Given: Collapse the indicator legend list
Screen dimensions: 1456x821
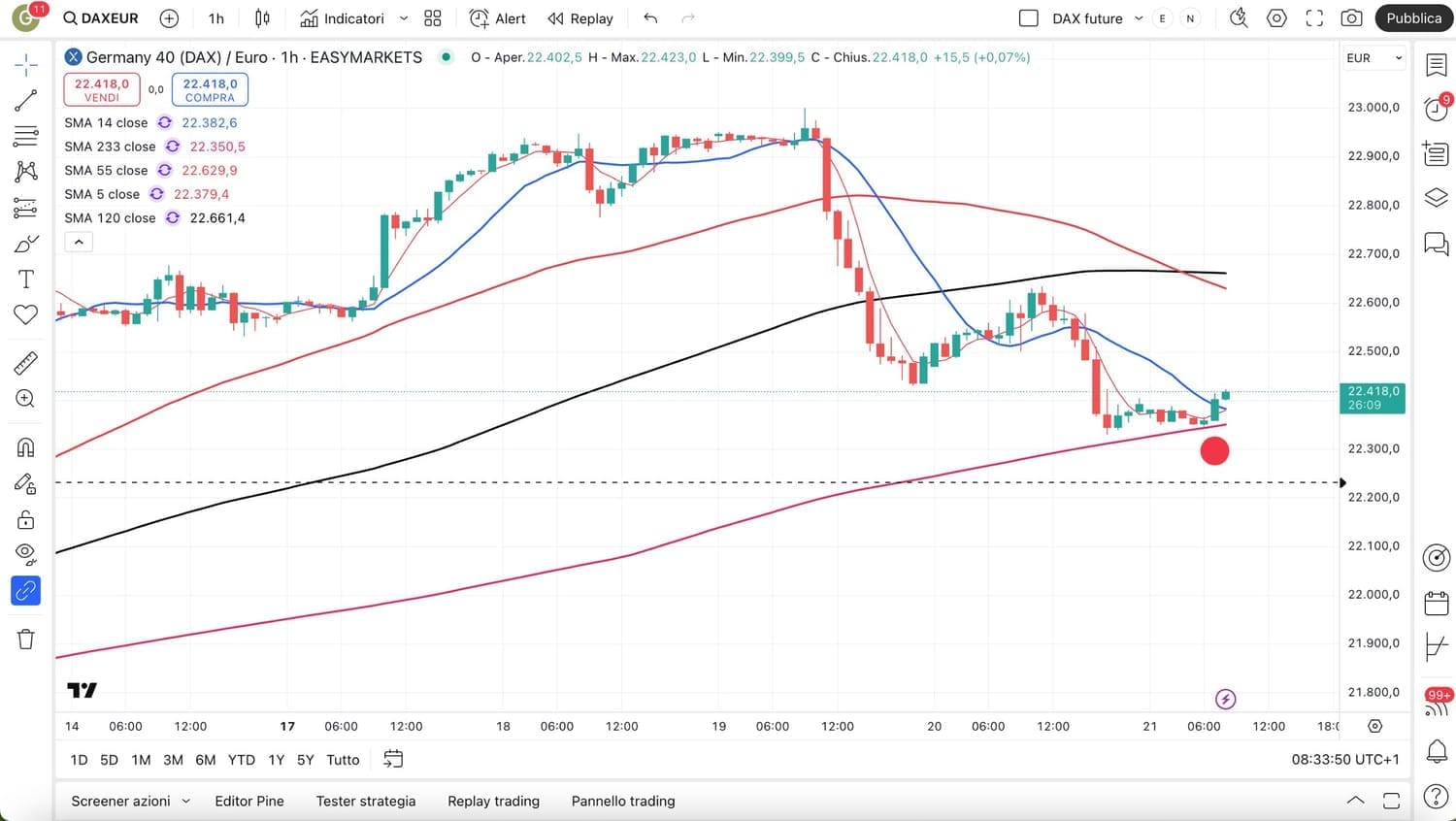Looking at the screenshot, I should coord(79,242).
